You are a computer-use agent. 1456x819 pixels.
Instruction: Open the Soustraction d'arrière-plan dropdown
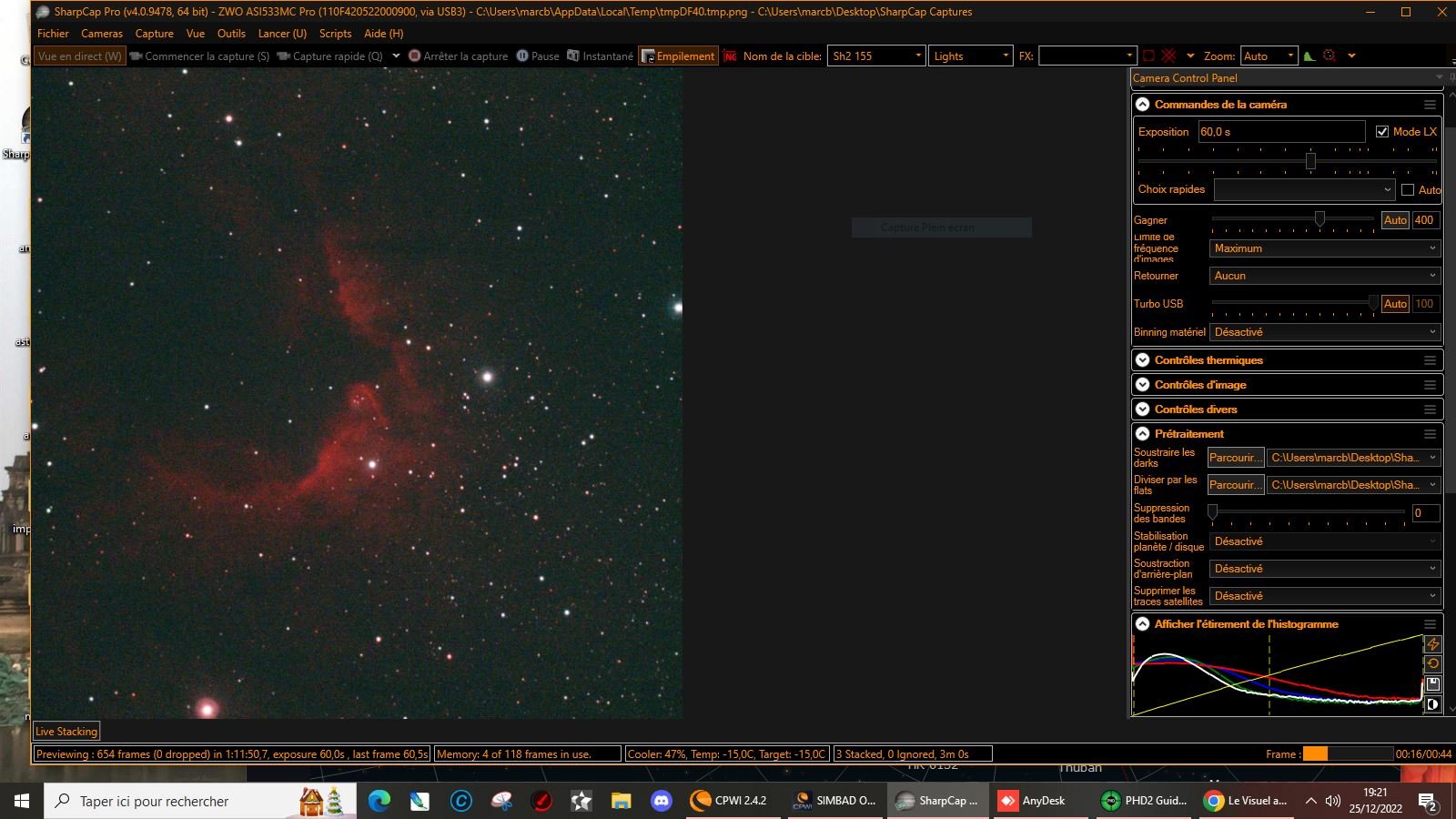[x=1325, y=569]
